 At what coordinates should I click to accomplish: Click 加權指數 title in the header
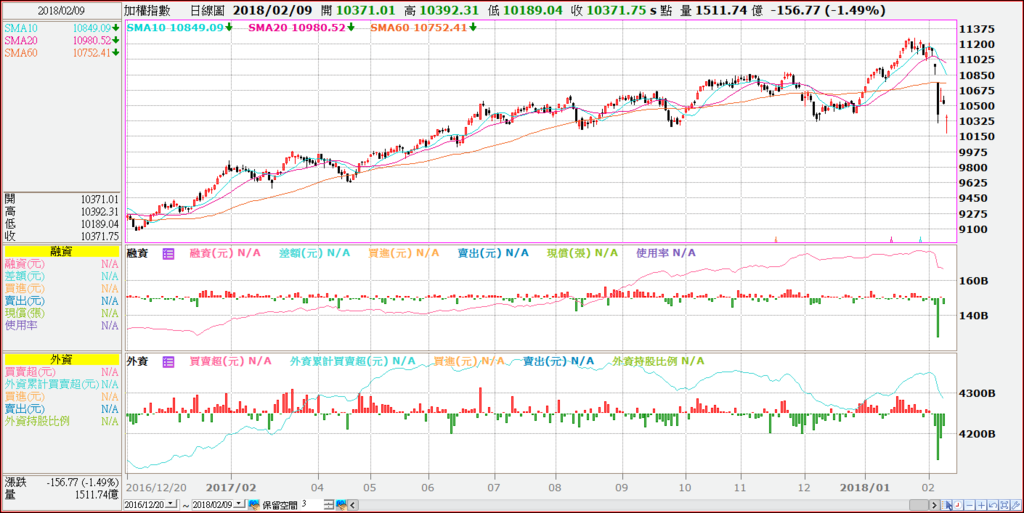coord(146,10)
